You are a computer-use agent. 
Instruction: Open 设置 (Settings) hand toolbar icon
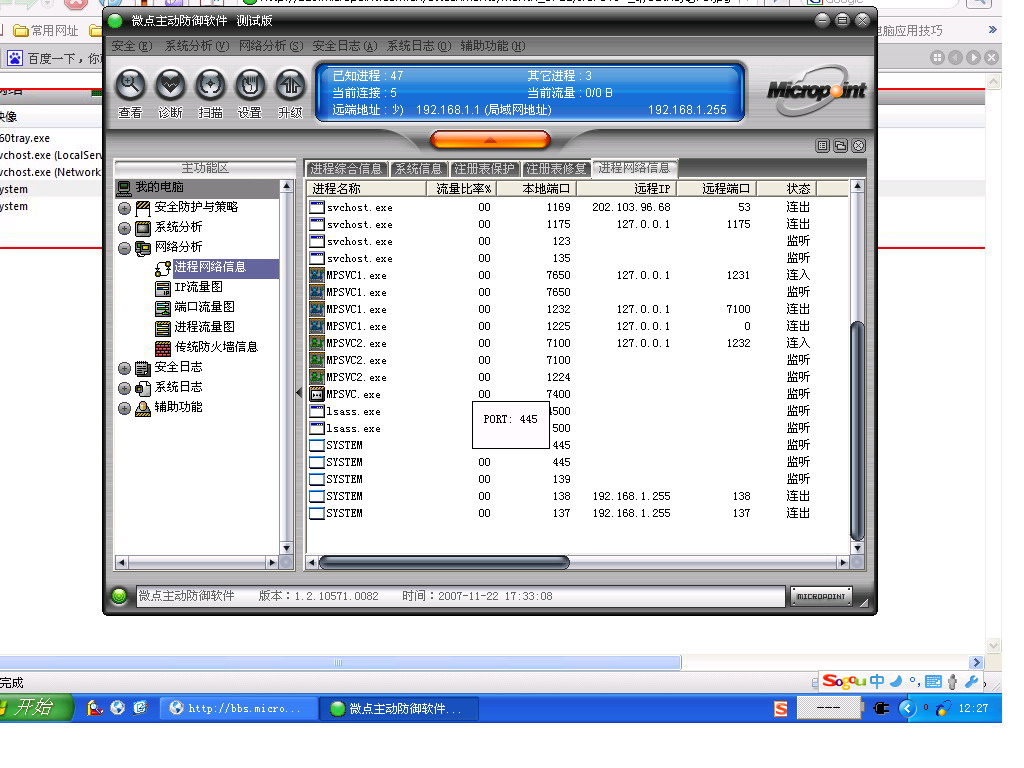250,86
